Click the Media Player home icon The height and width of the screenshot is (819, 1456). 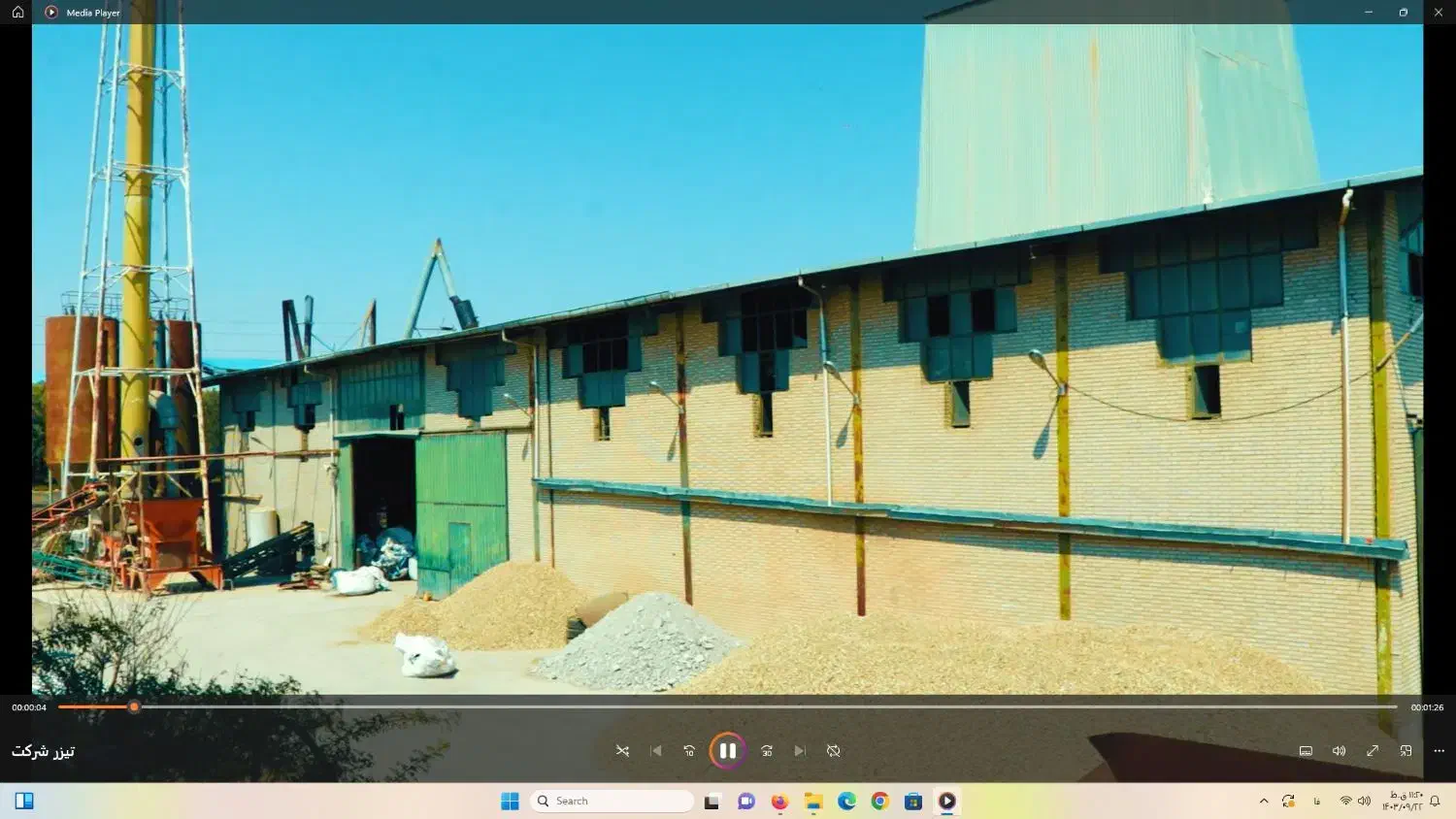(x=17, y=13)
